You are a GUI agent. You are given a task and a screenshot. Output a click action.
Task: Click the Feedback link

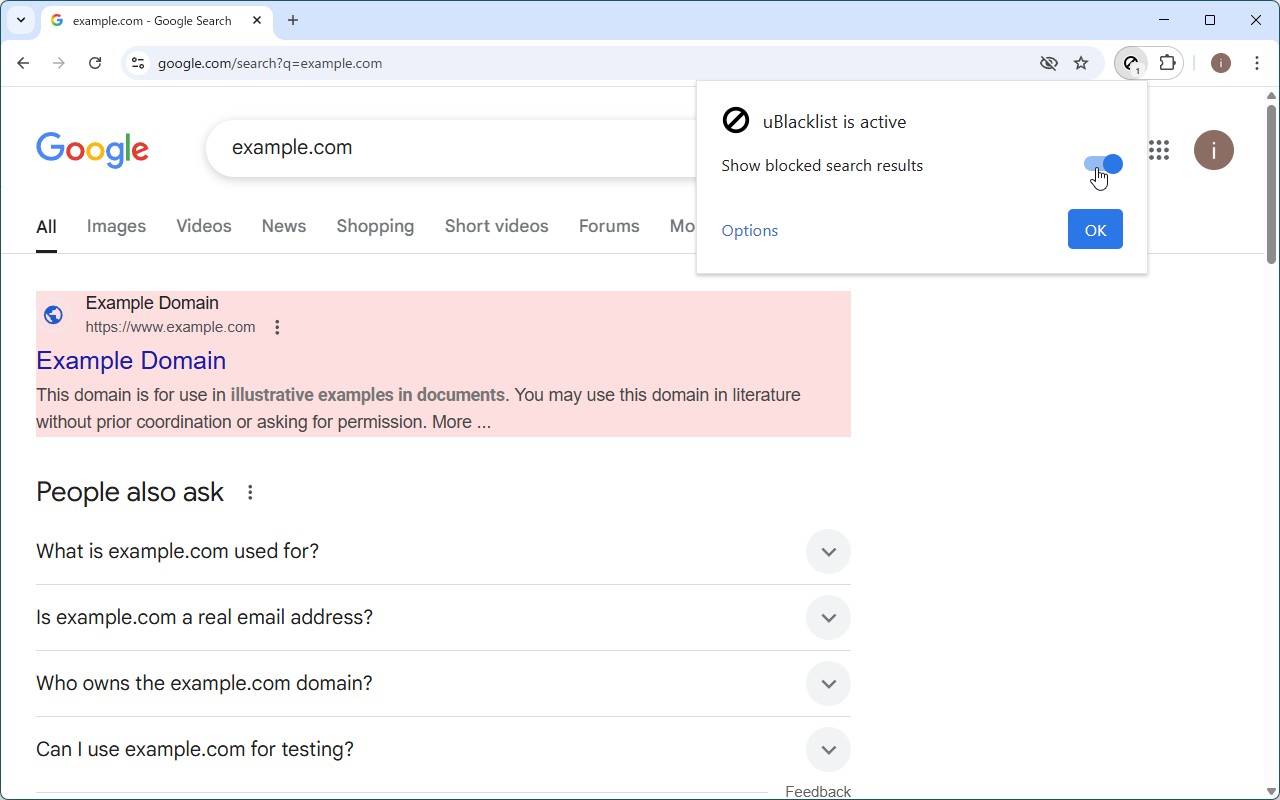click(818, 791)
